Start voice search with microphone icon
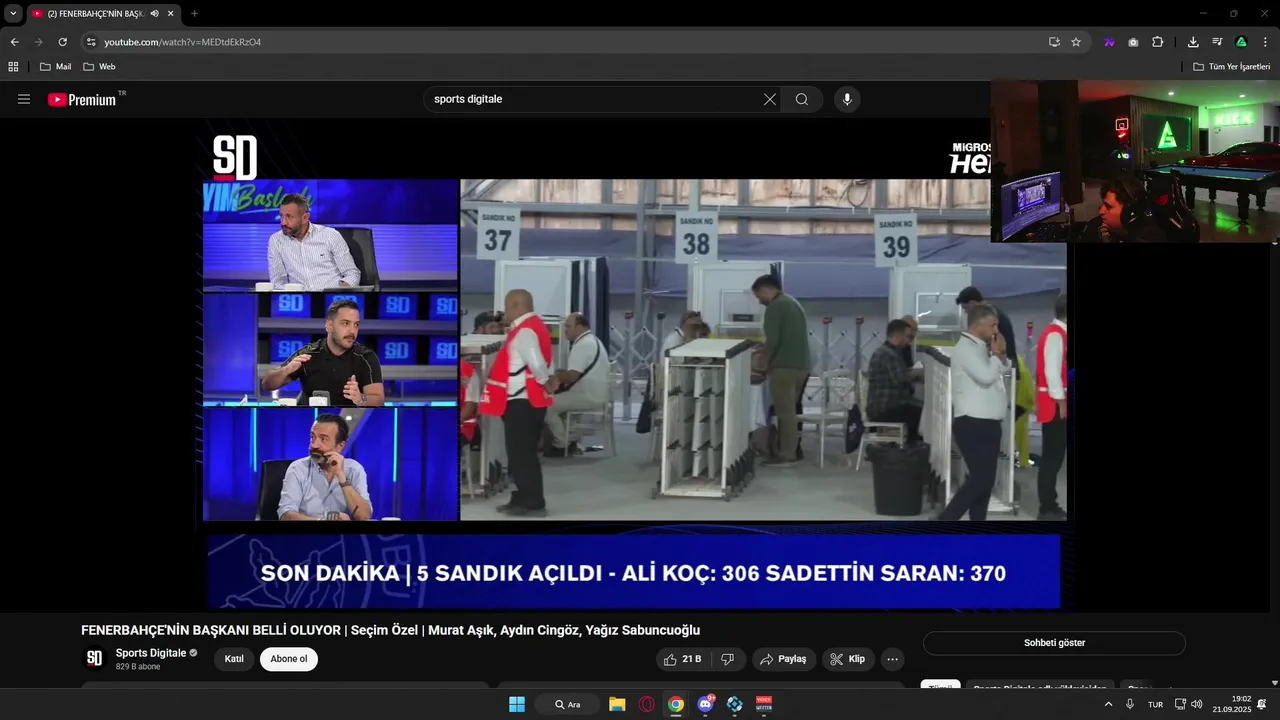The image size is (1280, 720). [847, 99]
